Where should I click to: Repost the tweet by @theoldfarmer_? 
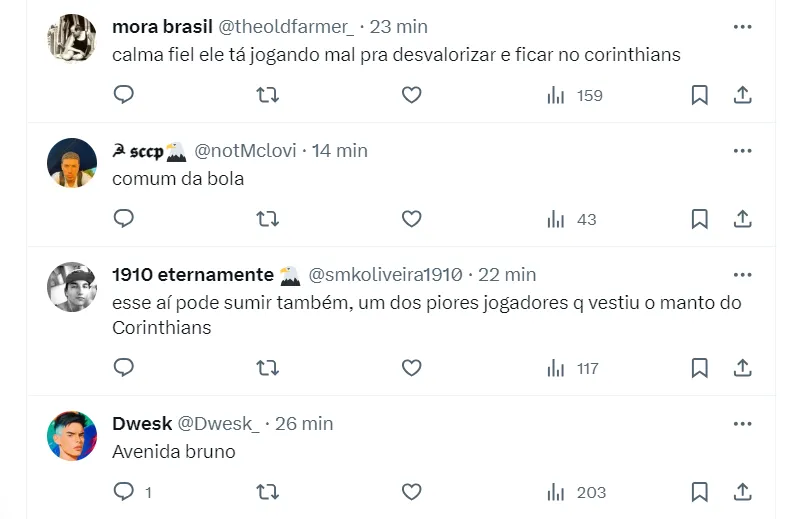coord(267,95)
